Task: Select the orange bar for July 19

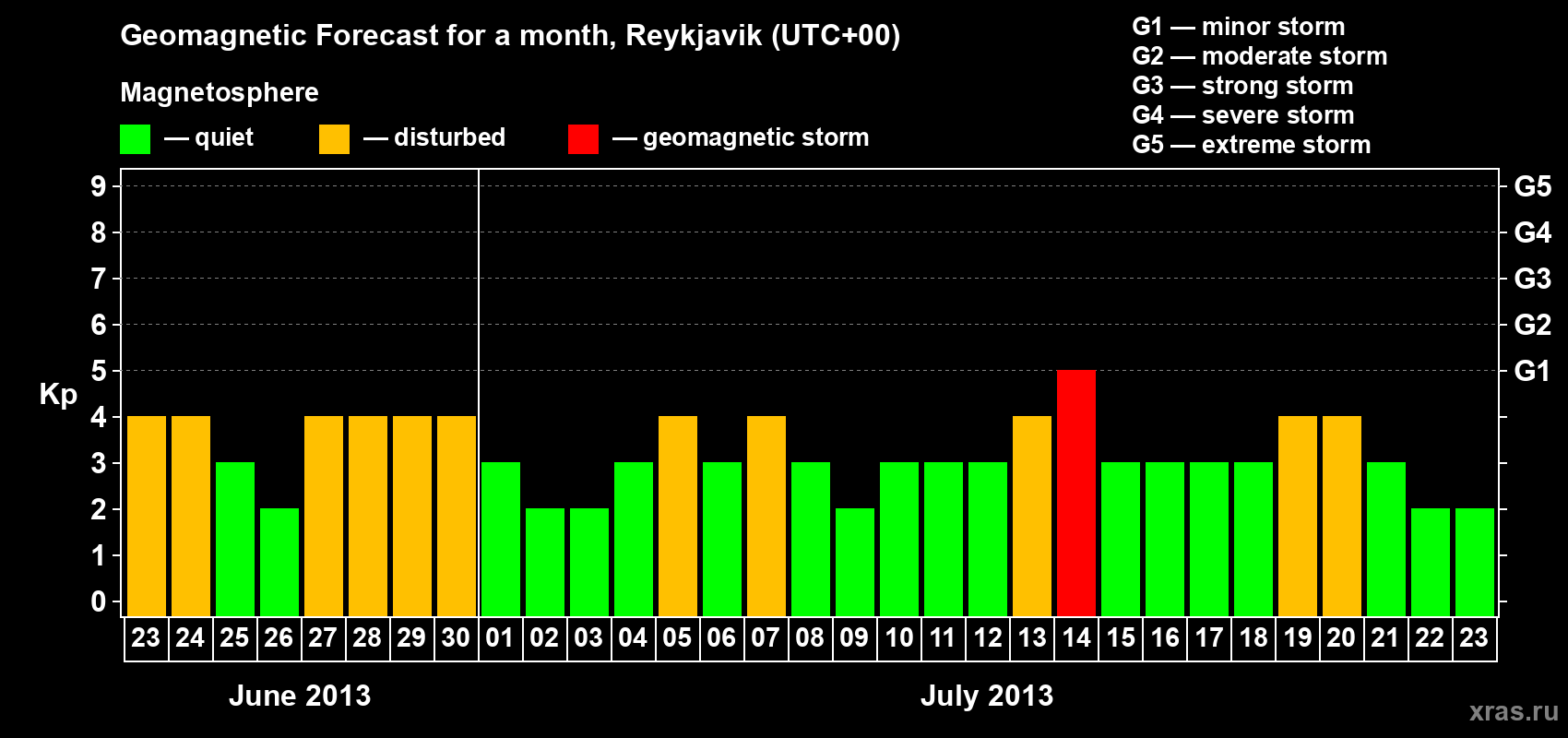Action: click(1298, 516)
